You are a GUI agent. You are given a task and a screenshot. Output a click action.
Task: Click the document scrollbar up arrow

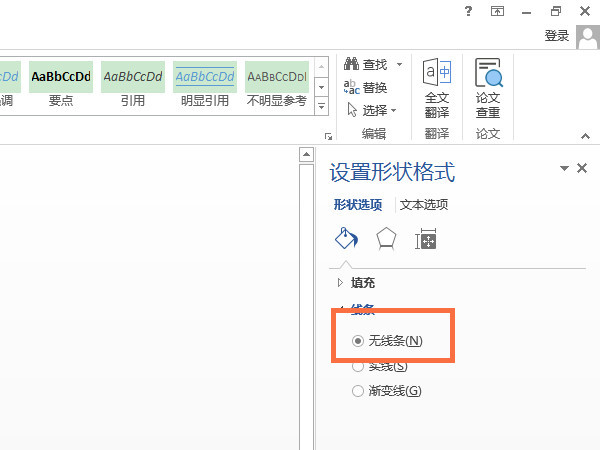click(x=306, y=155)
